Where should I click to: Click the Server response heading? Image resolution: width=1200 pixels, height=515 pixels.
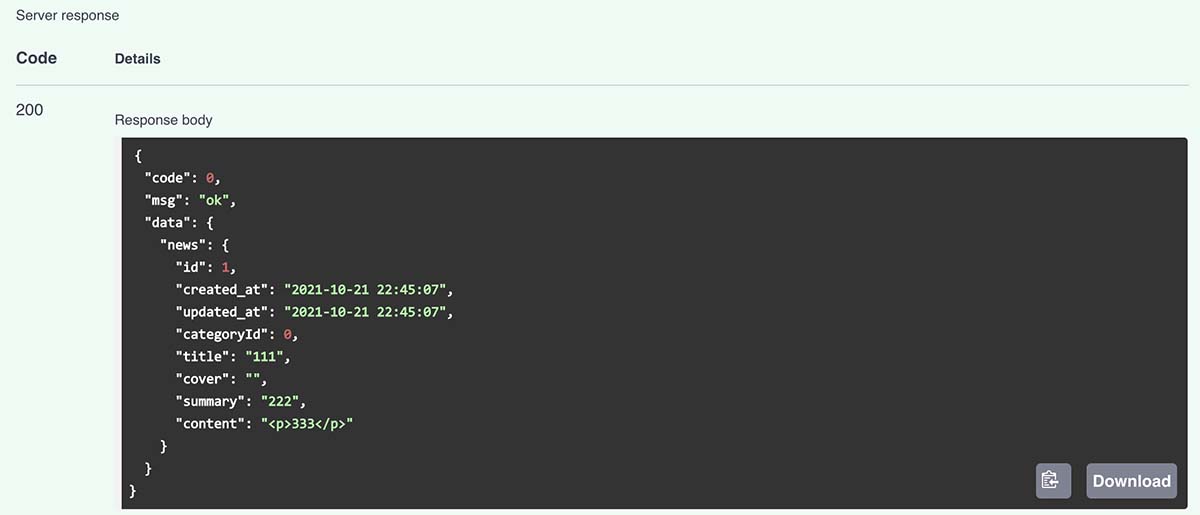point(67,16)
